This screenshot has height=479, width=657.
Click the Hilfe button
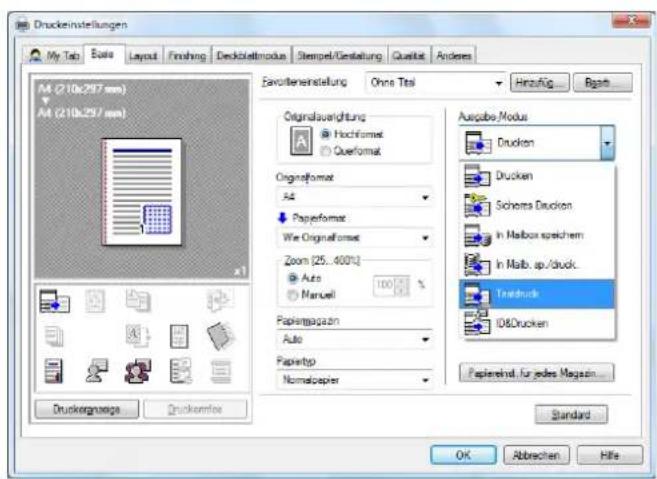[x=610, y=455]
